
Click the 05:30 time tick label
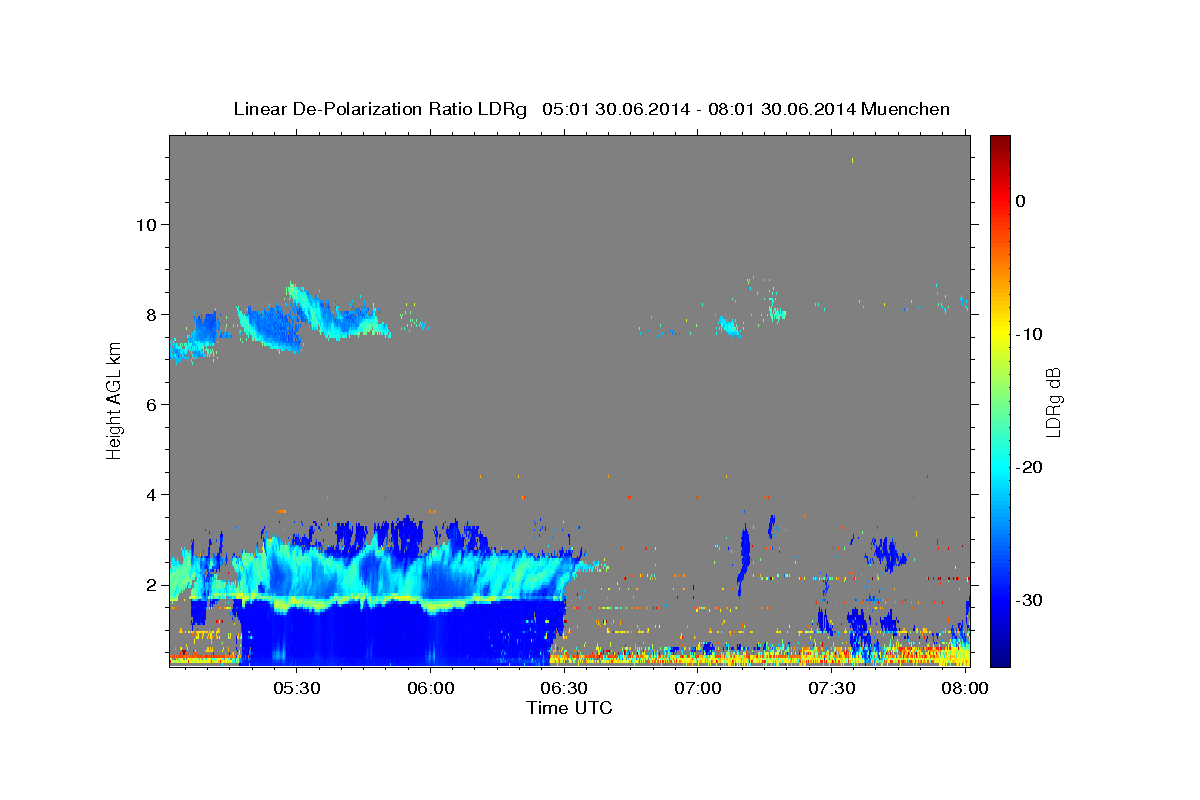297,689
